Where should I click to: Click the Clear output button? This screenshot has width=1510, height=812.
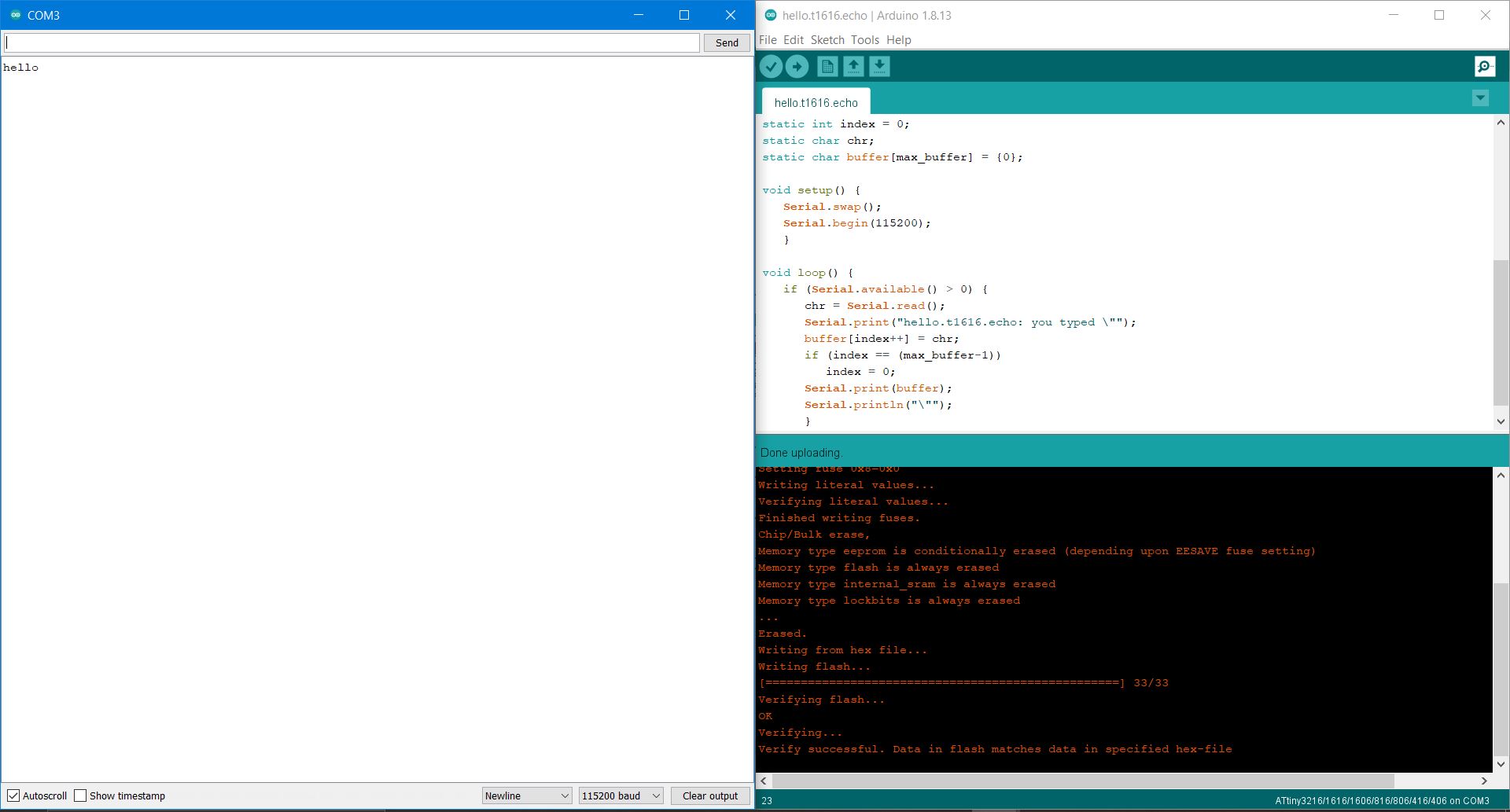coord(710,795)
